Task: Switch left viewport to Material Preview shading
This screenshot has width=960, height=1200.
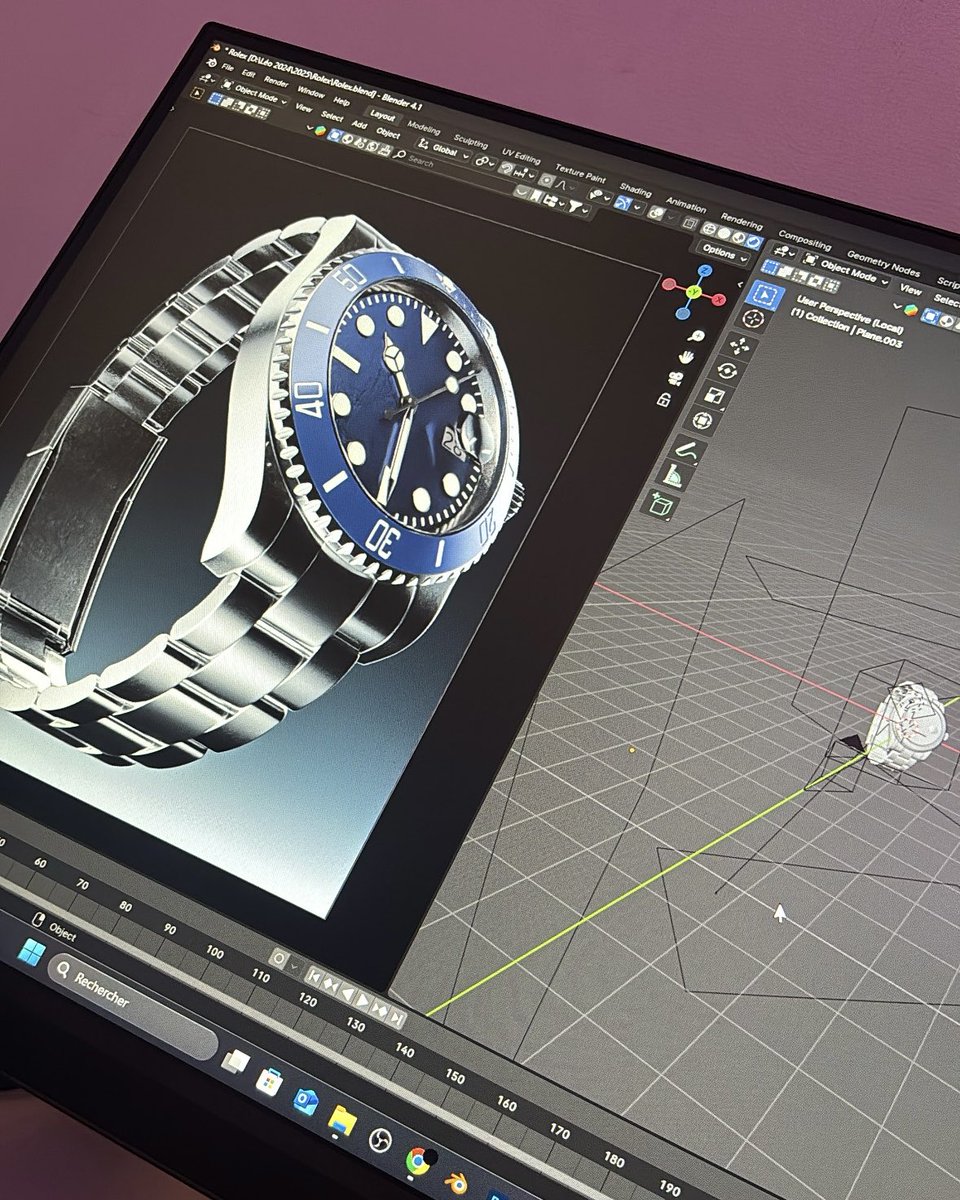Action: click(x=738, y=237)
